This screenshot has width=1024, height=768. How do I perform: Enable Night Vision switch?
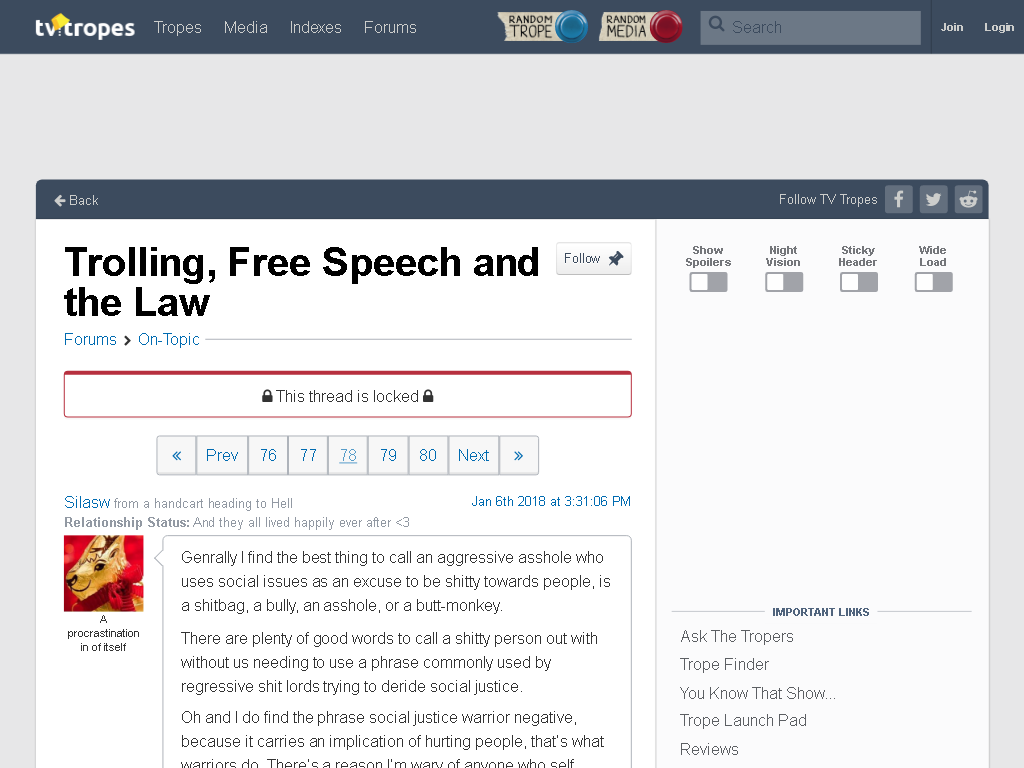tap(784, 282)
